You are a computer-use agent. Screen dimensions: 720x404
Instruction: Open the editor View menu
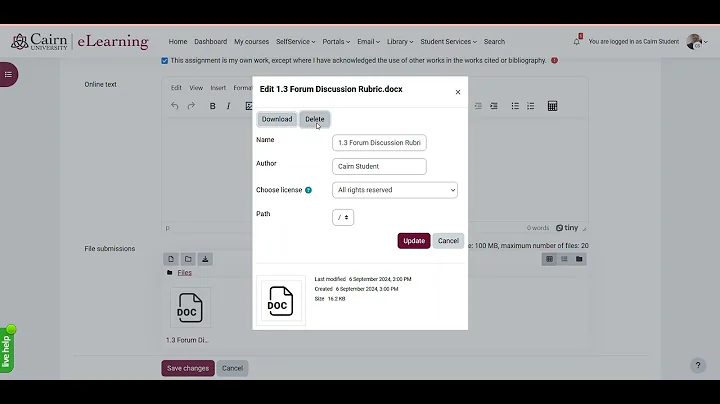pyautogui.click(x=196, y=88)
